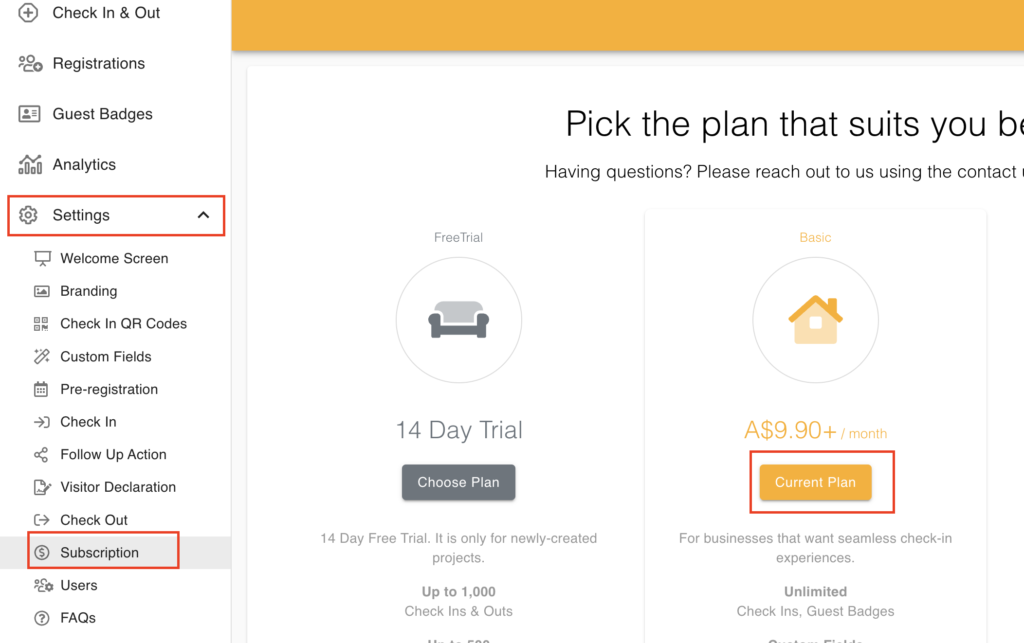
Task: Click the Check In QR Codes icon
Action: pos(41,324)
